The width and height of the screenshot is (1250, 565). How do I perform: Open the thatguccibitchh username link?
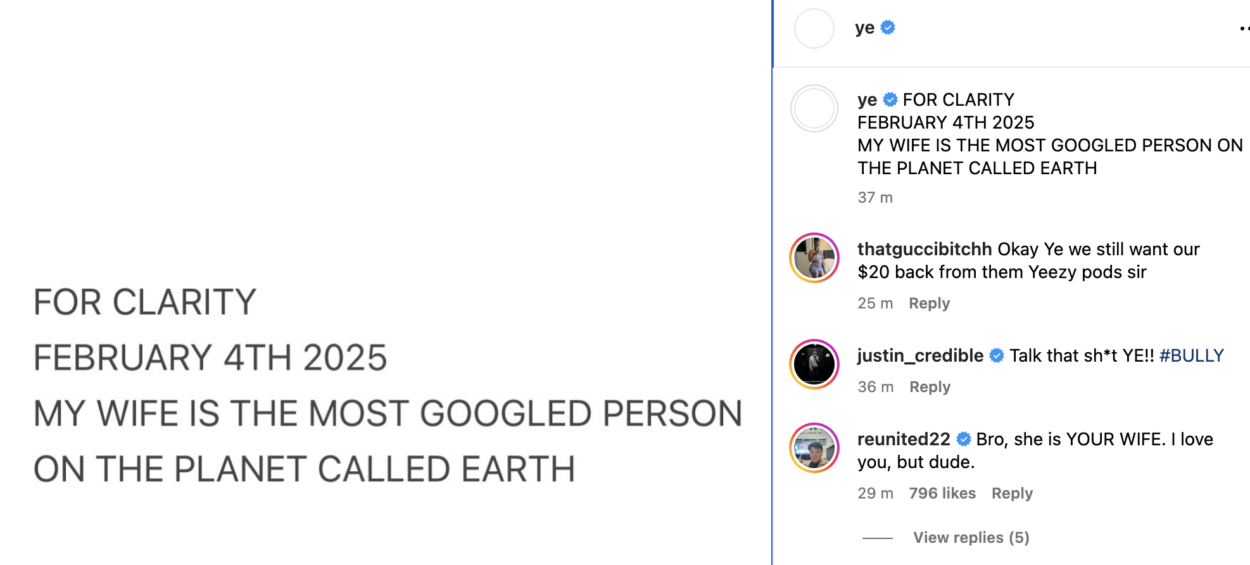coord(925,250)
